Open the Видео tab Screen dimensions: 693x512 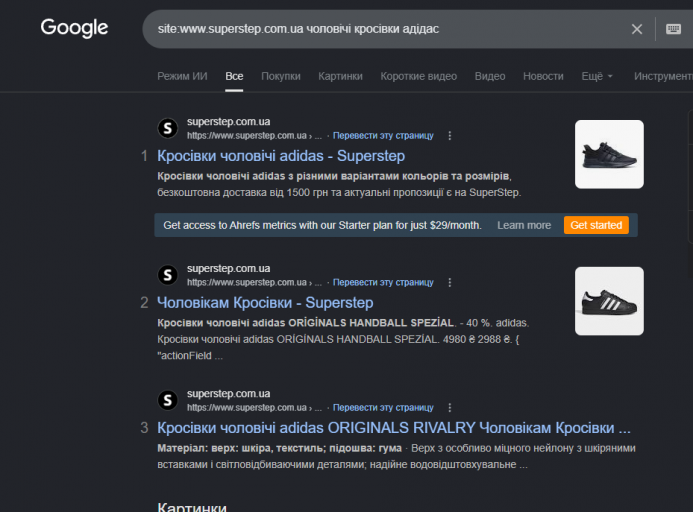490,76
